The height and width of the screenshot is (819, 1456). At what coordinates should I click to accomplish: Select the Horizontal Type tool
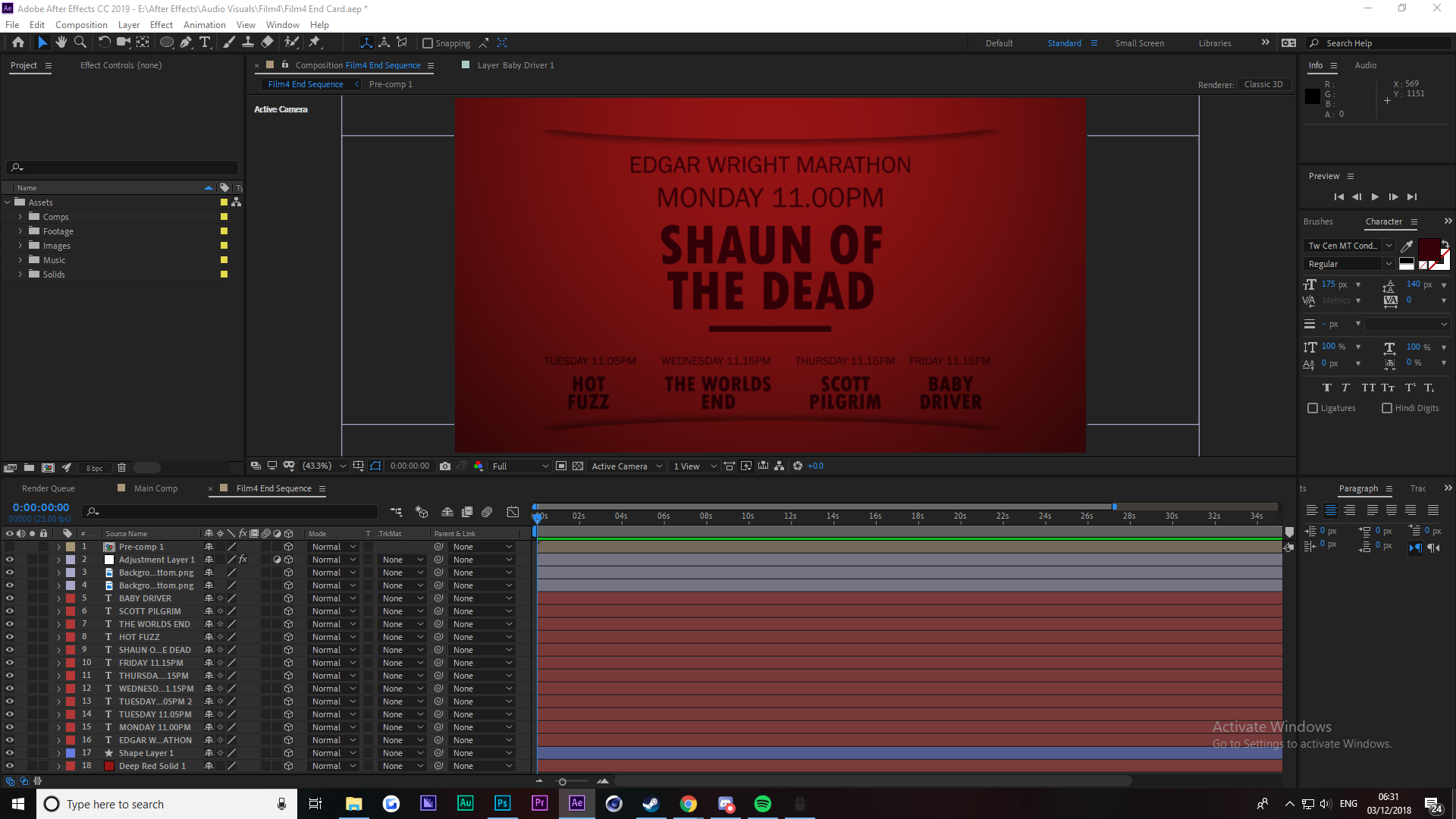(x=205, y=42)
